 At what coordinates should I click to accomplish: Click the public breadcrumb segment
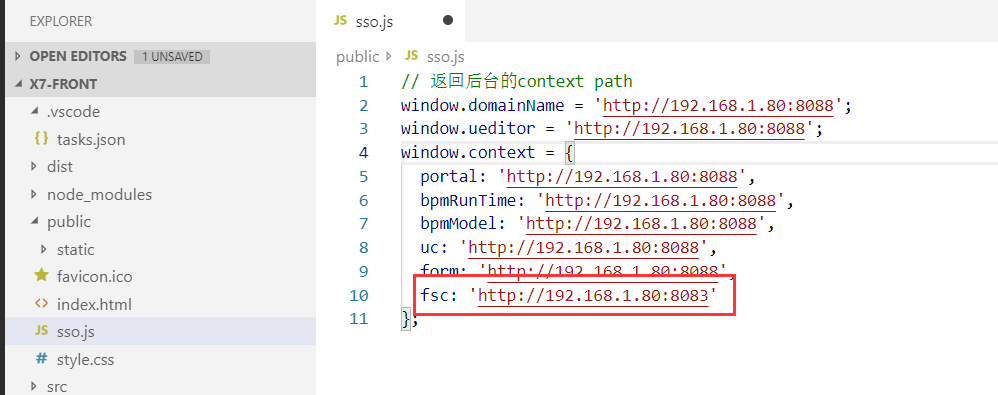pos(357,57)
